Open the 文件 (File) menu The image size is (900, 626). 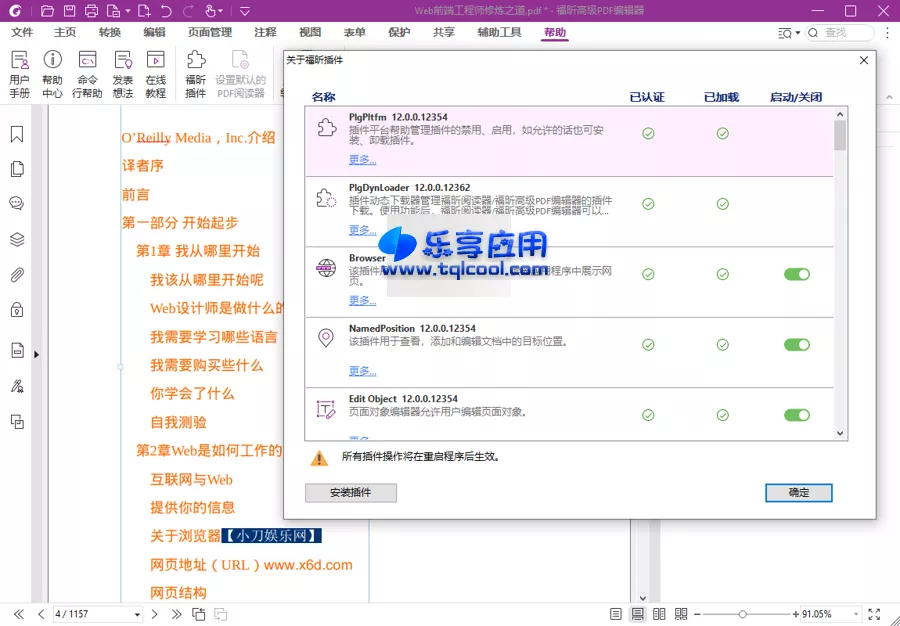tap(22, 31)
